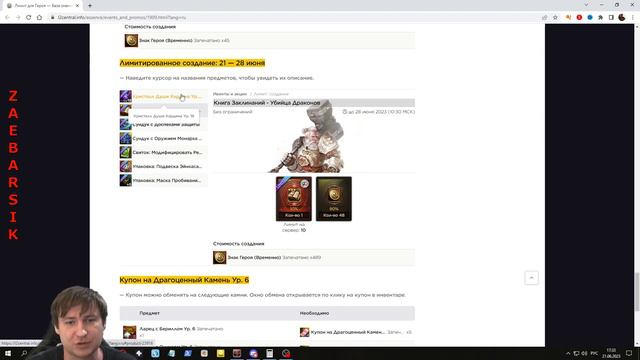Open the calculator taskbar icon
The width and height of the screenshot is (640, 360).
pyautogui.click(x=269, y=353)
